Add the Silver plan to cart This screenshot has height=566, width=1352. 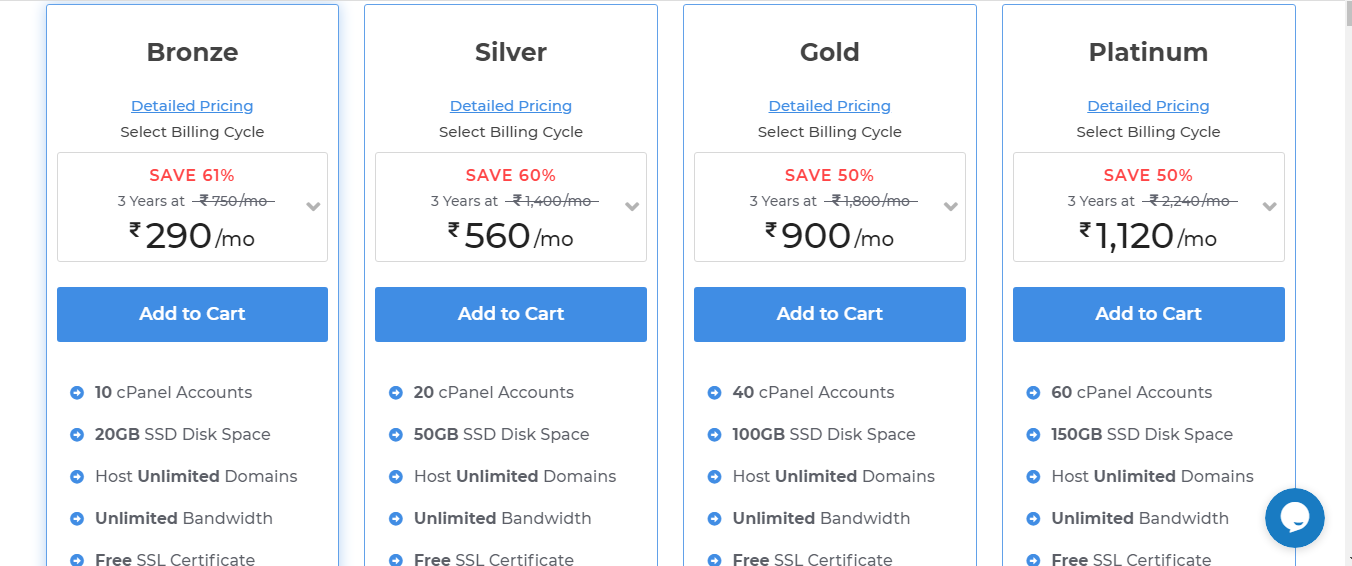511,314
